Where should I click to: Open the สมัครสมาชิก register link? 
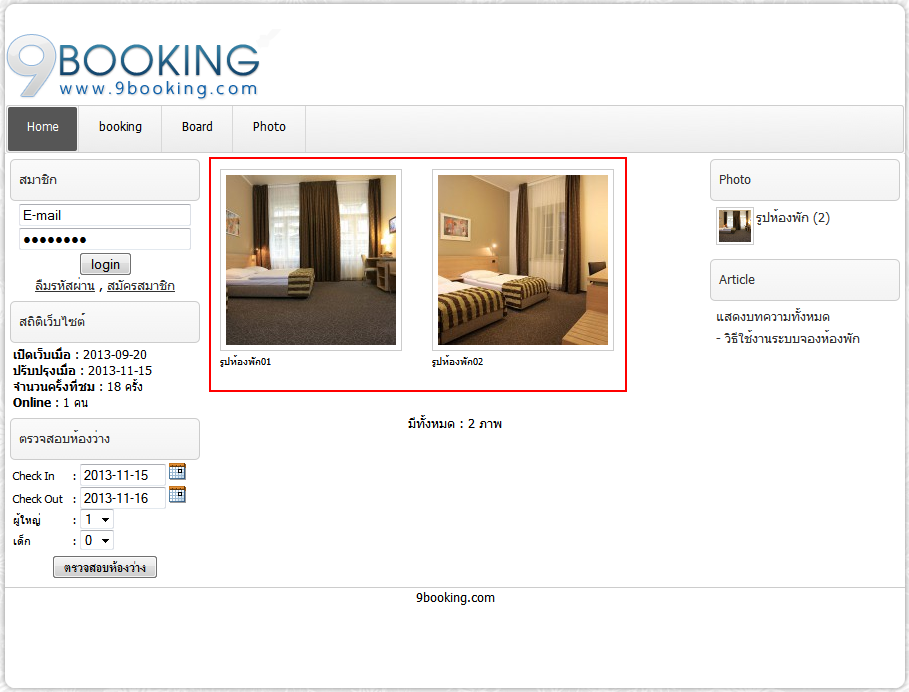point(141,286)
